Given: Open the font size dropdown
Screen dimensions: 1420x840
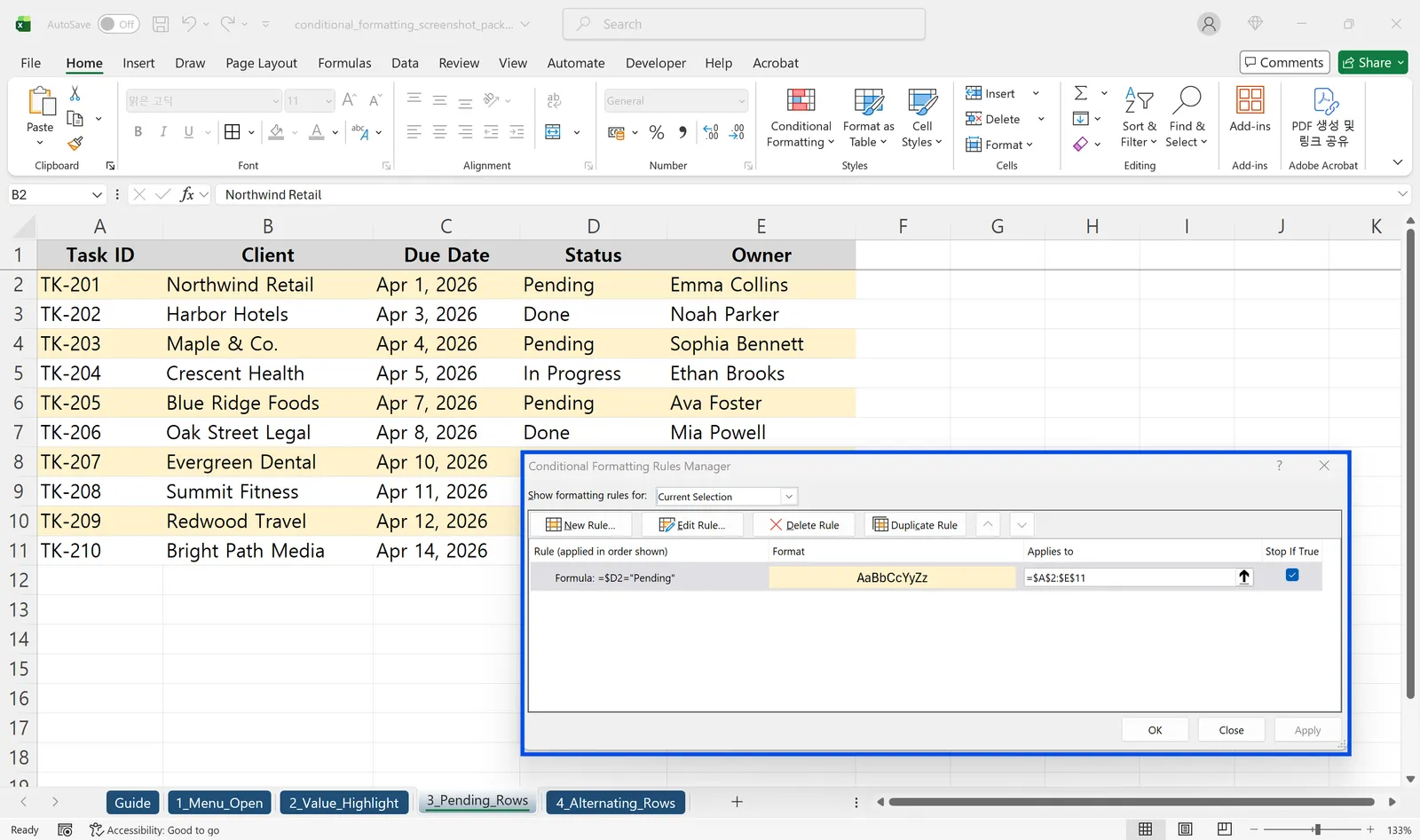Looking at the screenshot, I should click(328, 100).
